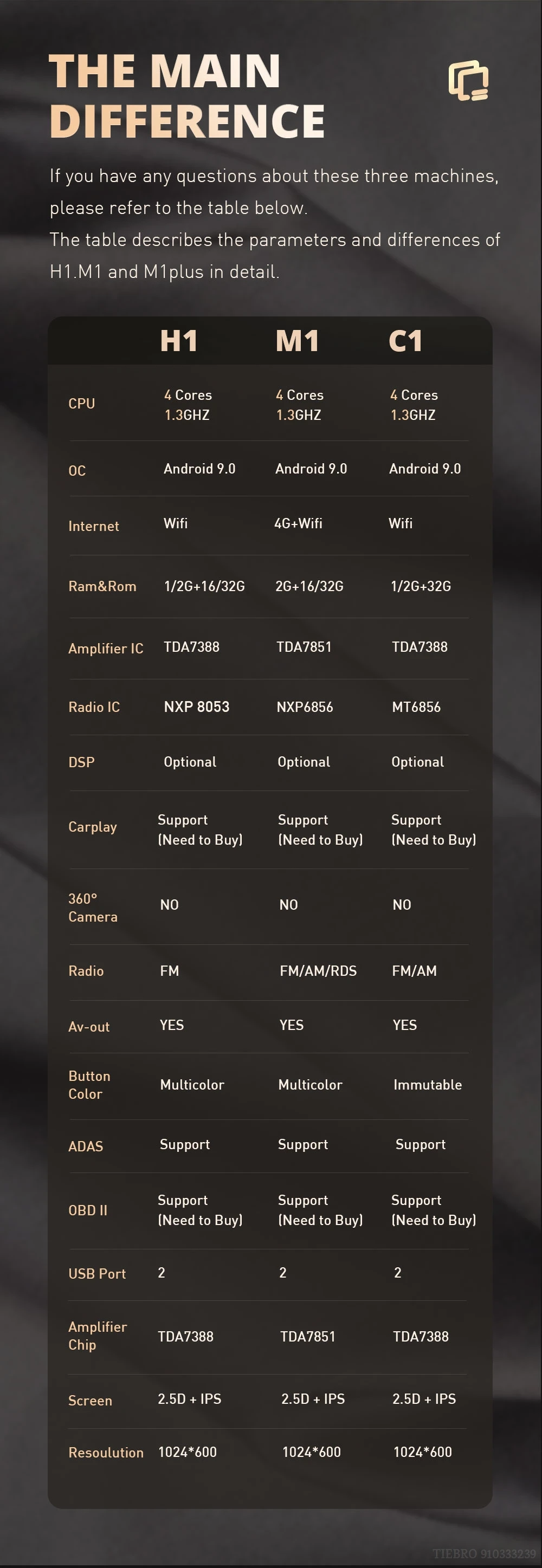Click the Immutable button color value
This screenshot has width=542, height=1568.
pyautogui.click(x=428, y=1085)
